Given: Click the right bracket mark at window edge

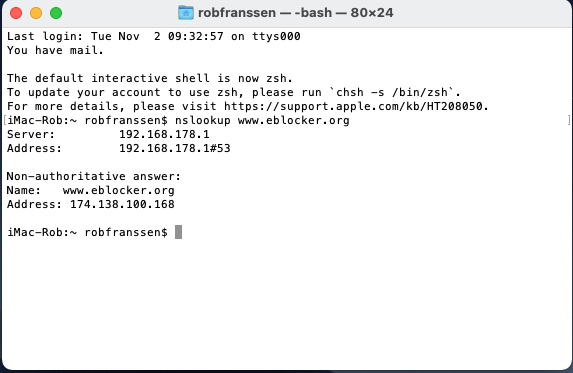Looking at the screenshot, I should click(569, 120).
